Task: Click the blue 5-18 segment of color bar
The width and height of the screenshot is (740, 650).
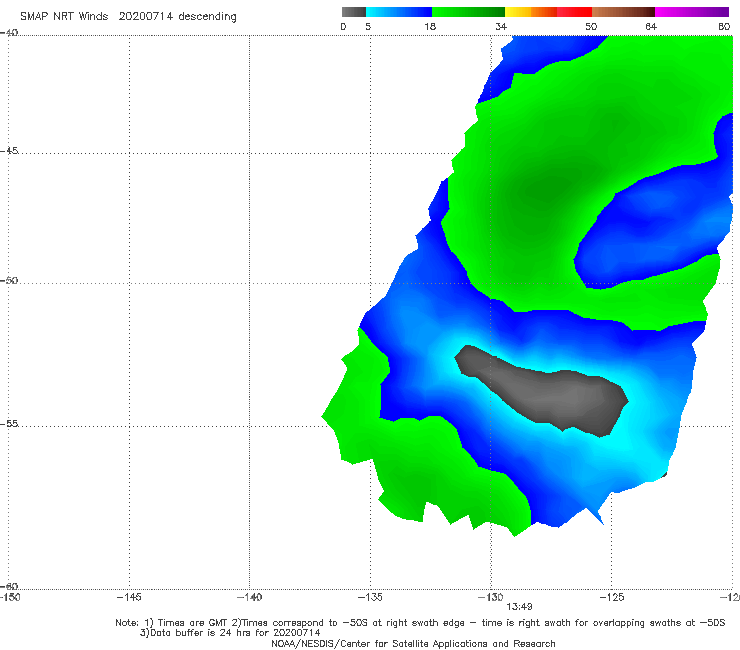Action: click(x=399, y=12)
